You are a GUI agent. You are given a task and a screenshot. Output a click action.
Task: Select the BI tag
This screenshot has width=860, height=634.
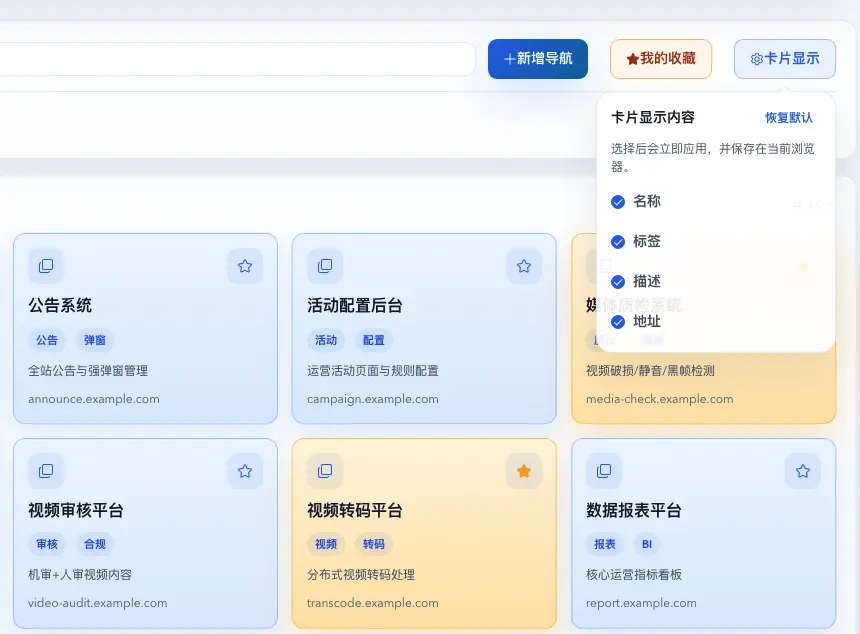click(647, 544)
